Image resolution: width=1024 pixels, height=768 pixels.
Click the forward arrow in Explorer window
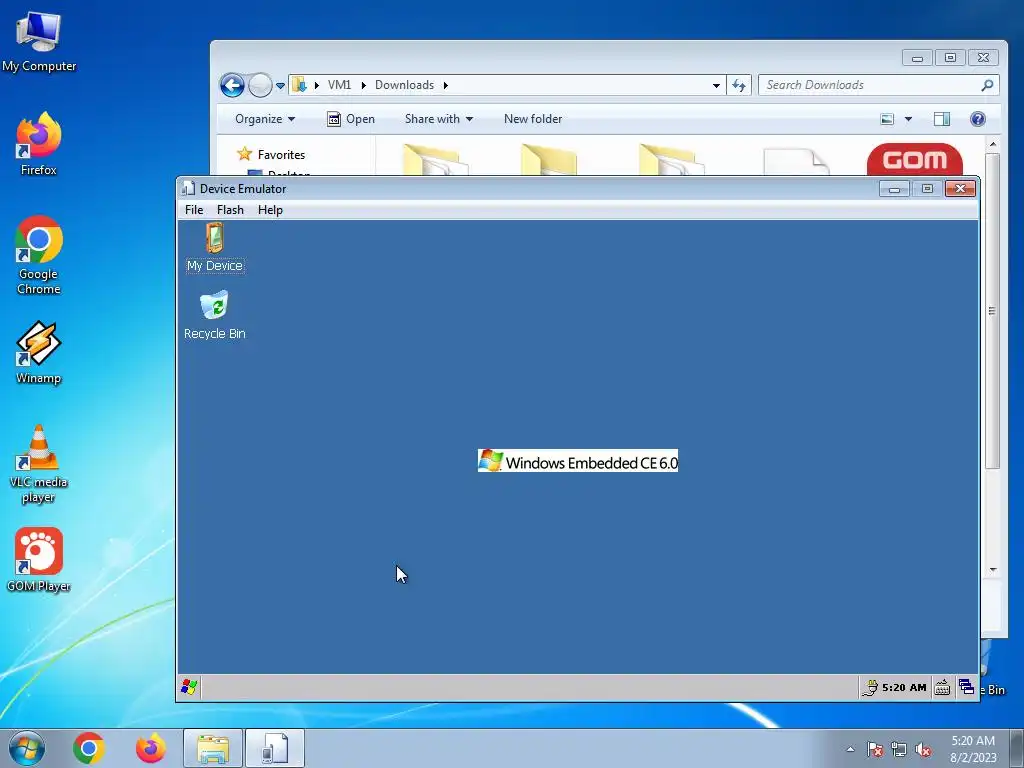pos(260,85)
